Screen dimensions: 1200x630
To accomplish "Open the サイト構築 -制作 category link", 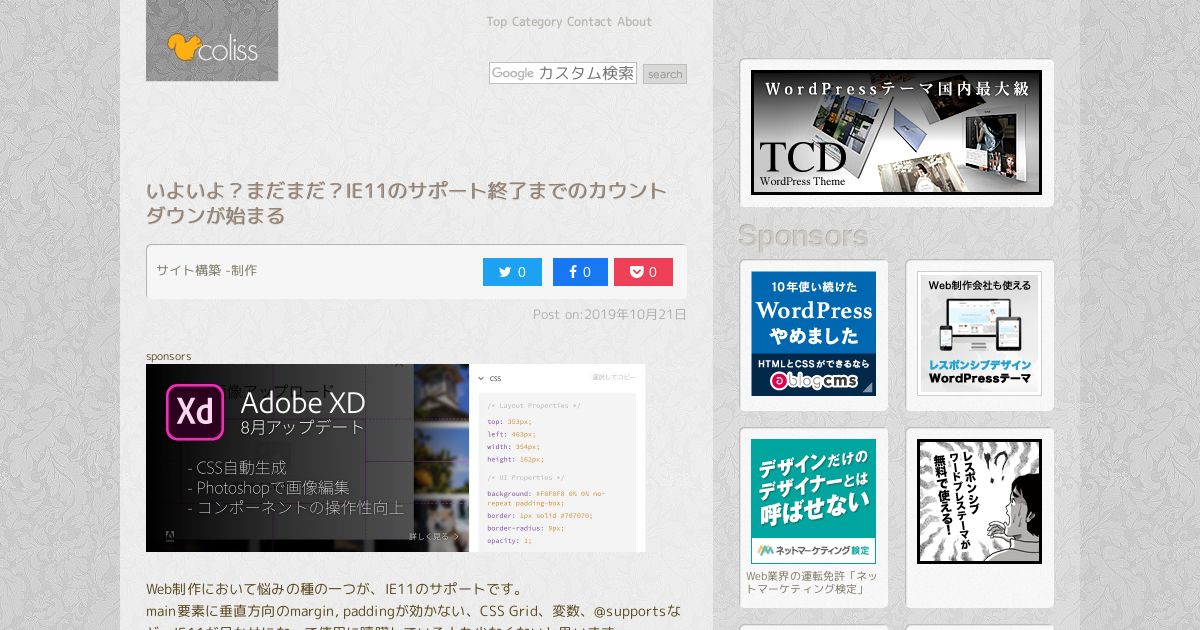I will pyautogui.click(x=206, y=270).
